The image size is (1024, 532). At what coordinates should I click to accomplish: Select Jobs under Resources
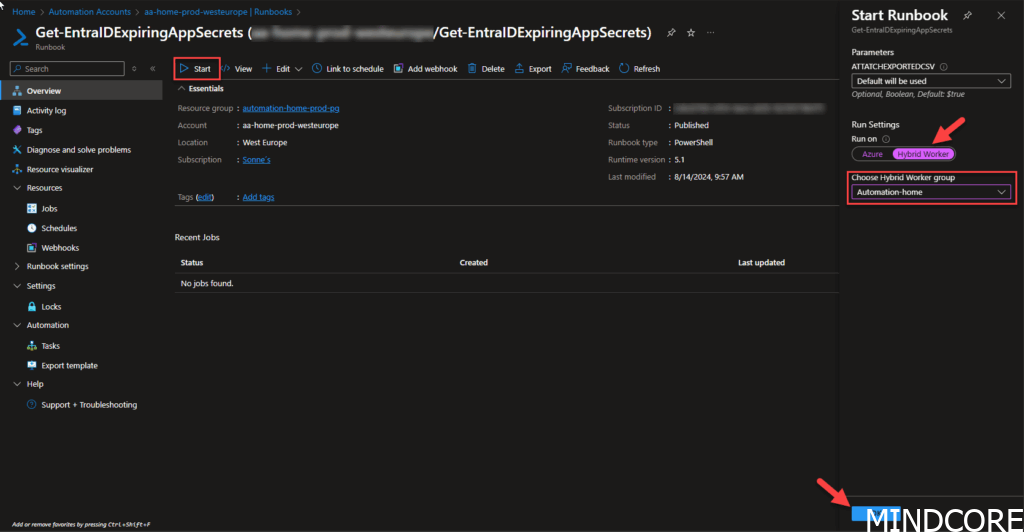point(50,209)
